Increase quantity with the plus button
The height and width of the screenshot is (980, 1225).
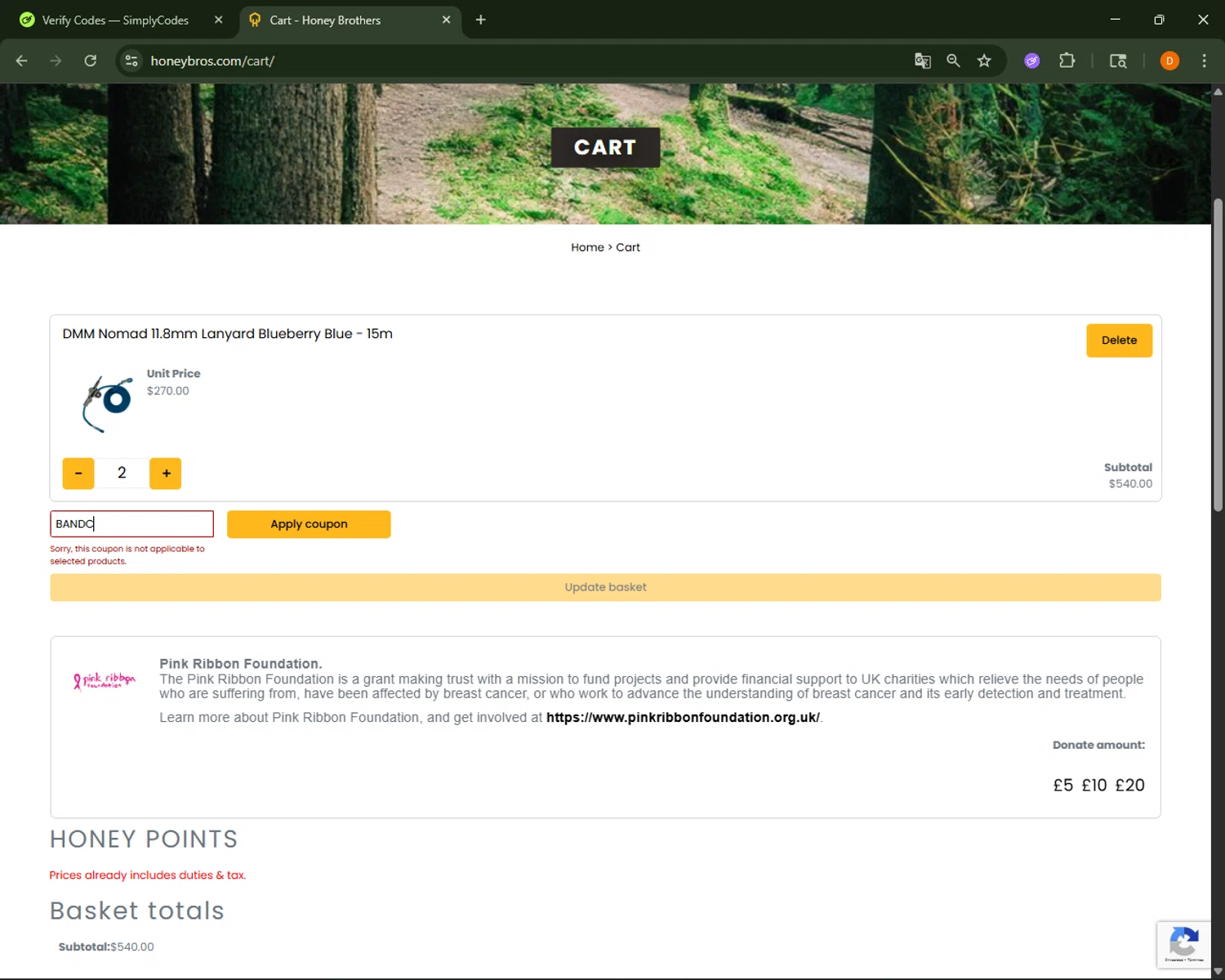166,473
